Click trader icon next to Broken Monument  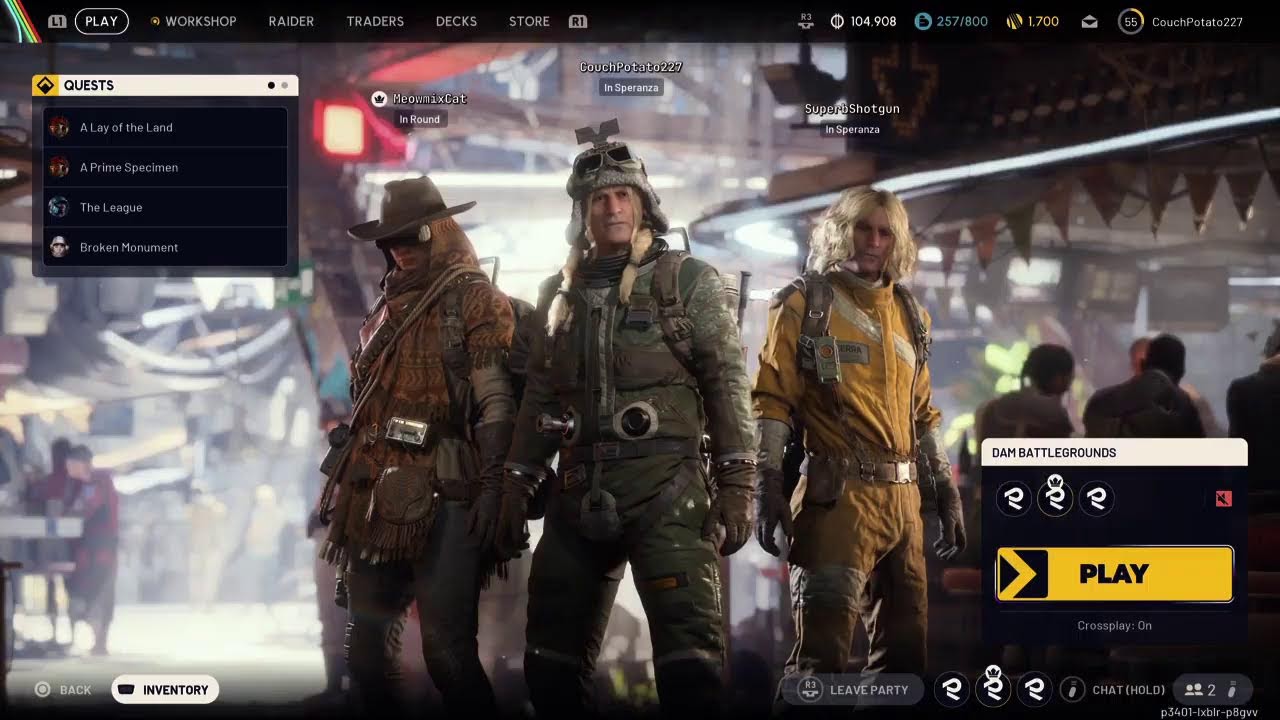(59, 247)
